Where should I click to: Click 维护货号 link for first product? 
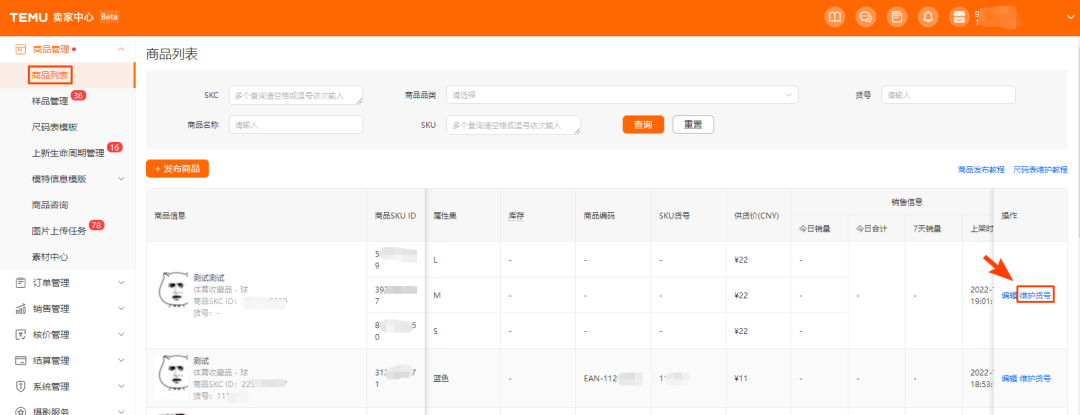[x=1035, y=296]
